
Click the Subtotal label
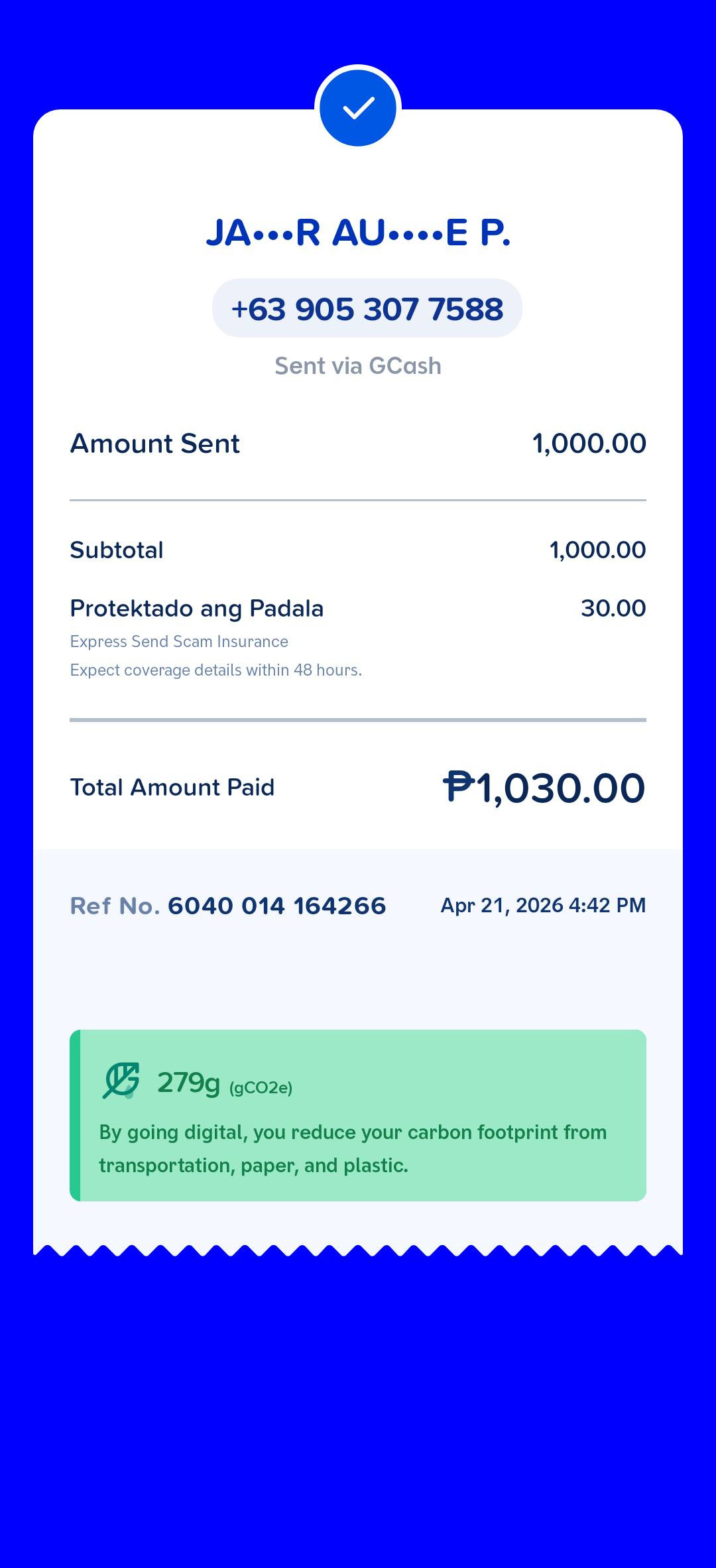coord(117,550)
